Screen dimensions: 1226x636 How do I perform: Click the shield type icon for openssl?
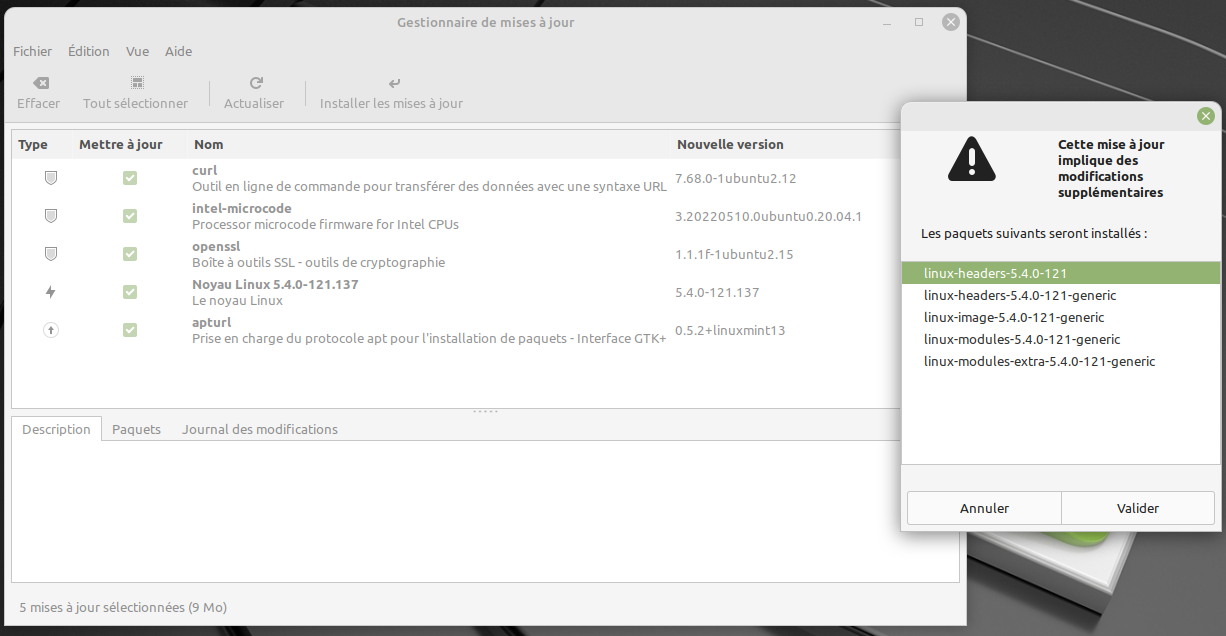point(51,254)
